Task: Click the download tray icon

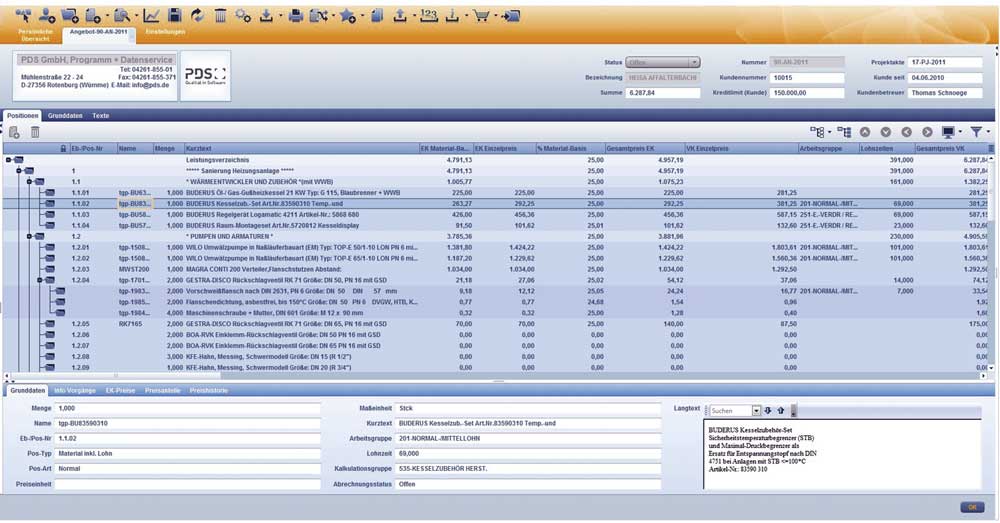Action: pos(267,15)
